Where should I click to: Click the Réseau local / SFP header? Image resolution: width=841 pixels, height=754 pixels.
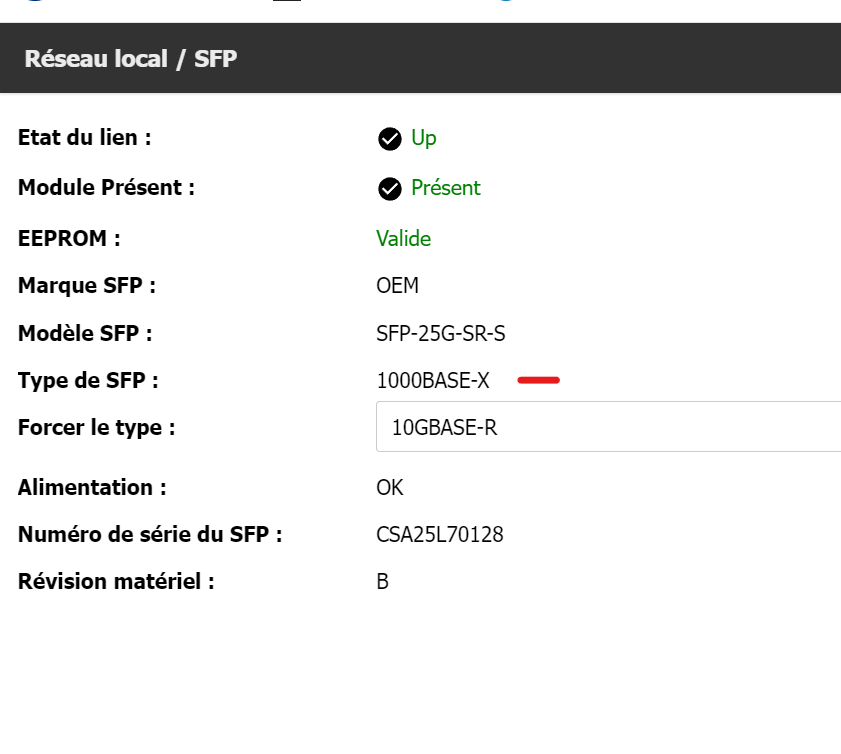(131, 58)
